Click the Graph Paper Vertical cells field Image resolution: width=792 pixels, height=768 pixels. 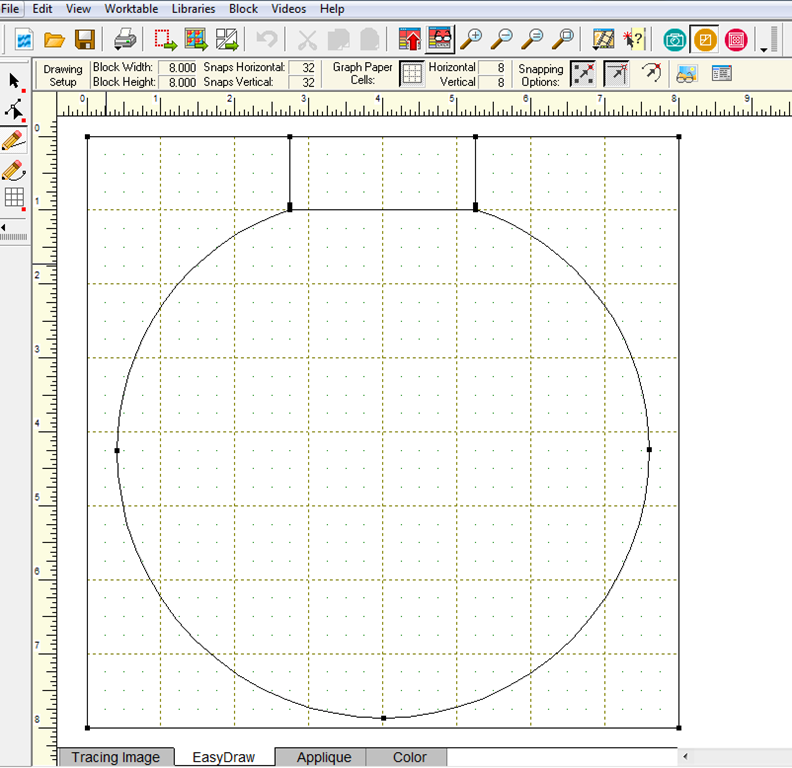[x=492, y=82]
